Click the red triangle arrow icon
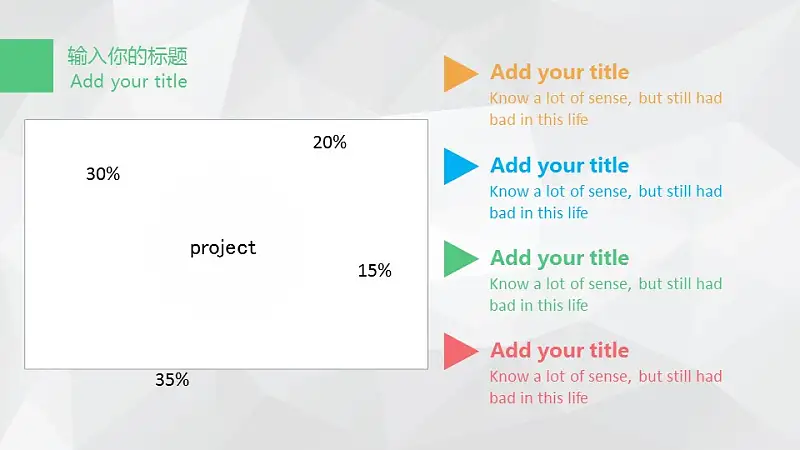This screenshot has height=450, width=800. pos(461,351)
